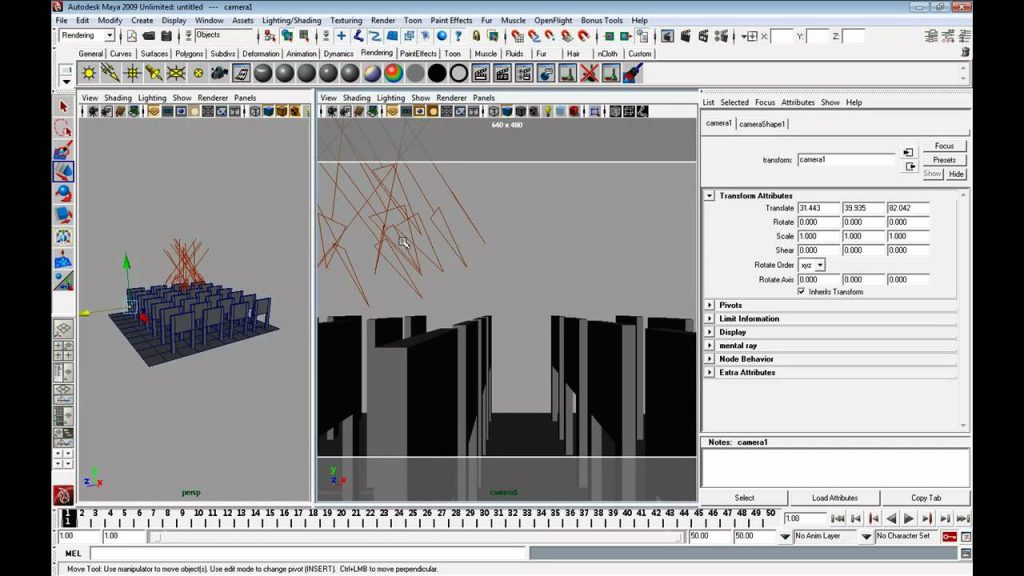Create a directional light from shelf
Image resolution: width=1024 pixels, height=576 pixels.
[x=110, y=73]
